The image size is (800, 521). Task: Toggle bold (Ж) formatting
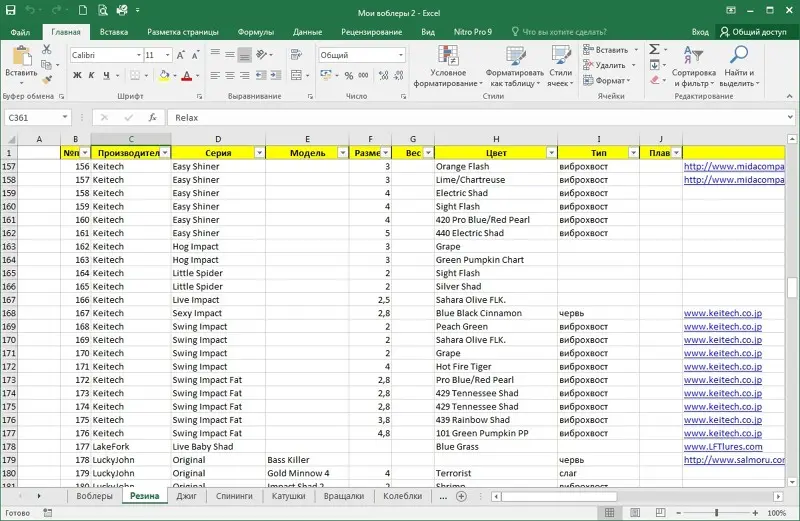point(77,76)
